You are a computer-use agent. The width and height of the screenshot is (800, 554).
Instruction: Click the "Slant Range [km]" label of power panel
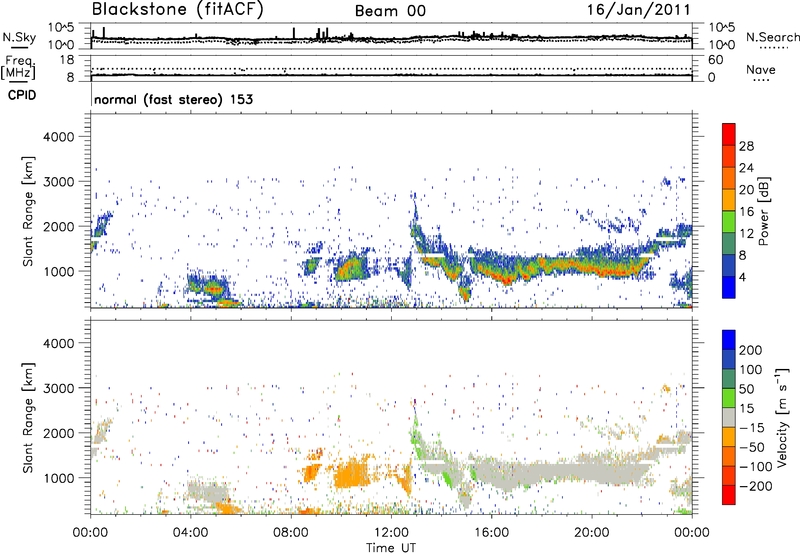[x=28, y=211]
